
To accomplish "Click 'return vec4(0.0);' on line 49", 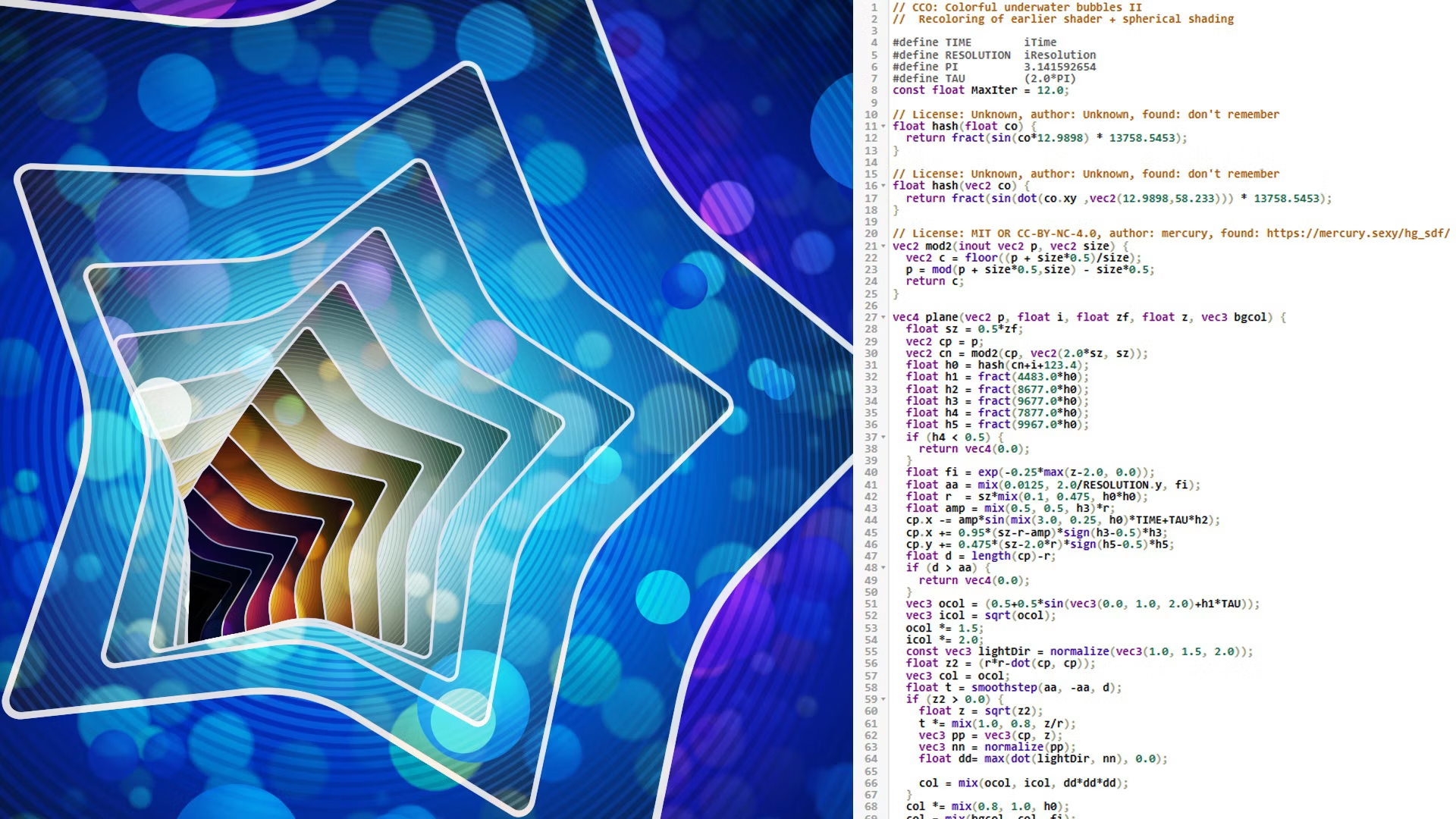I will click(974, 580).
